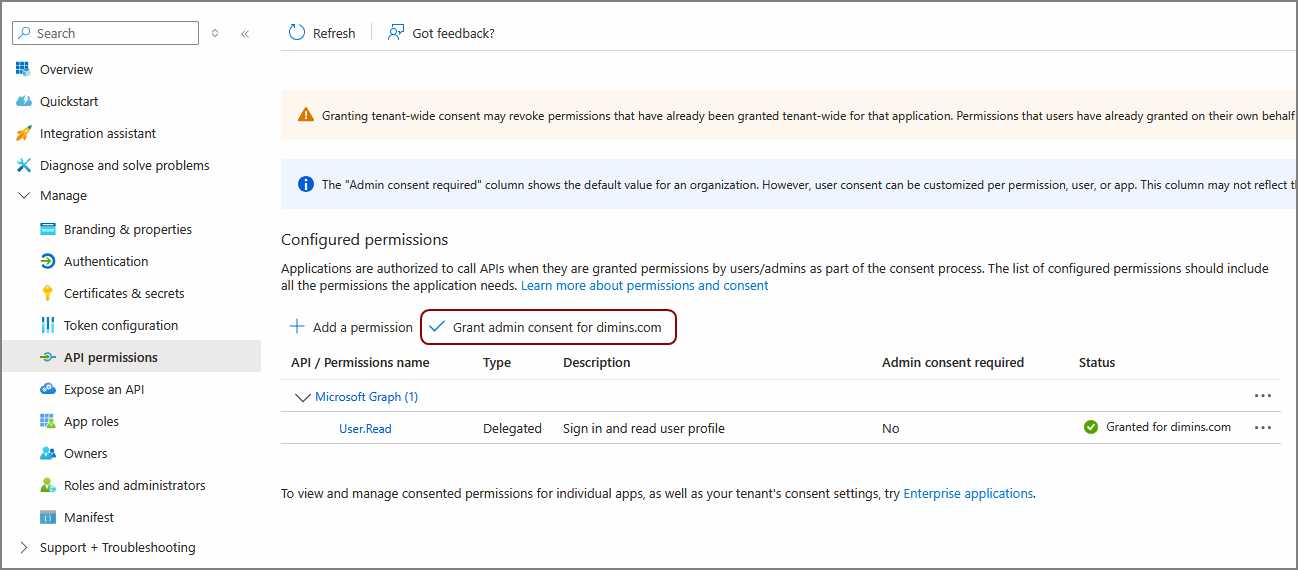Click the No value under Admin consent required
Image resolution: width=1298 pixels, height=570 pixels.
[x=891, y=428]
